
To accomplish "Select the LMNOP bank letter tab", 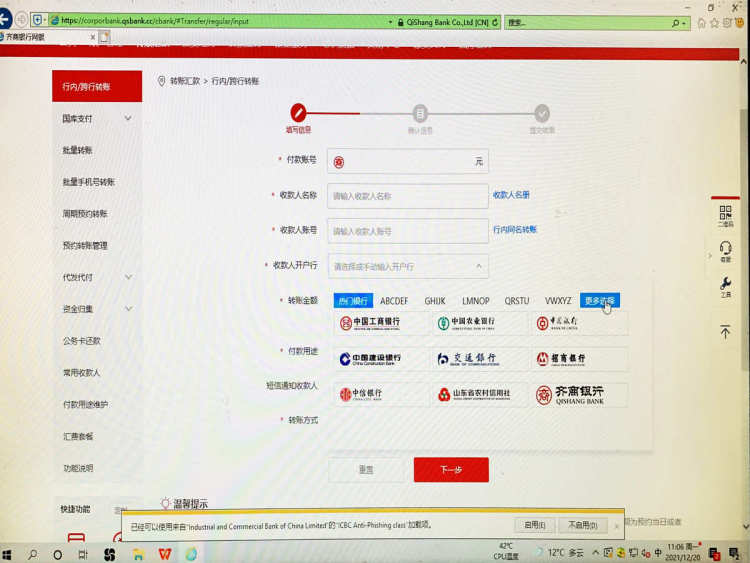I will coord(475,301).
